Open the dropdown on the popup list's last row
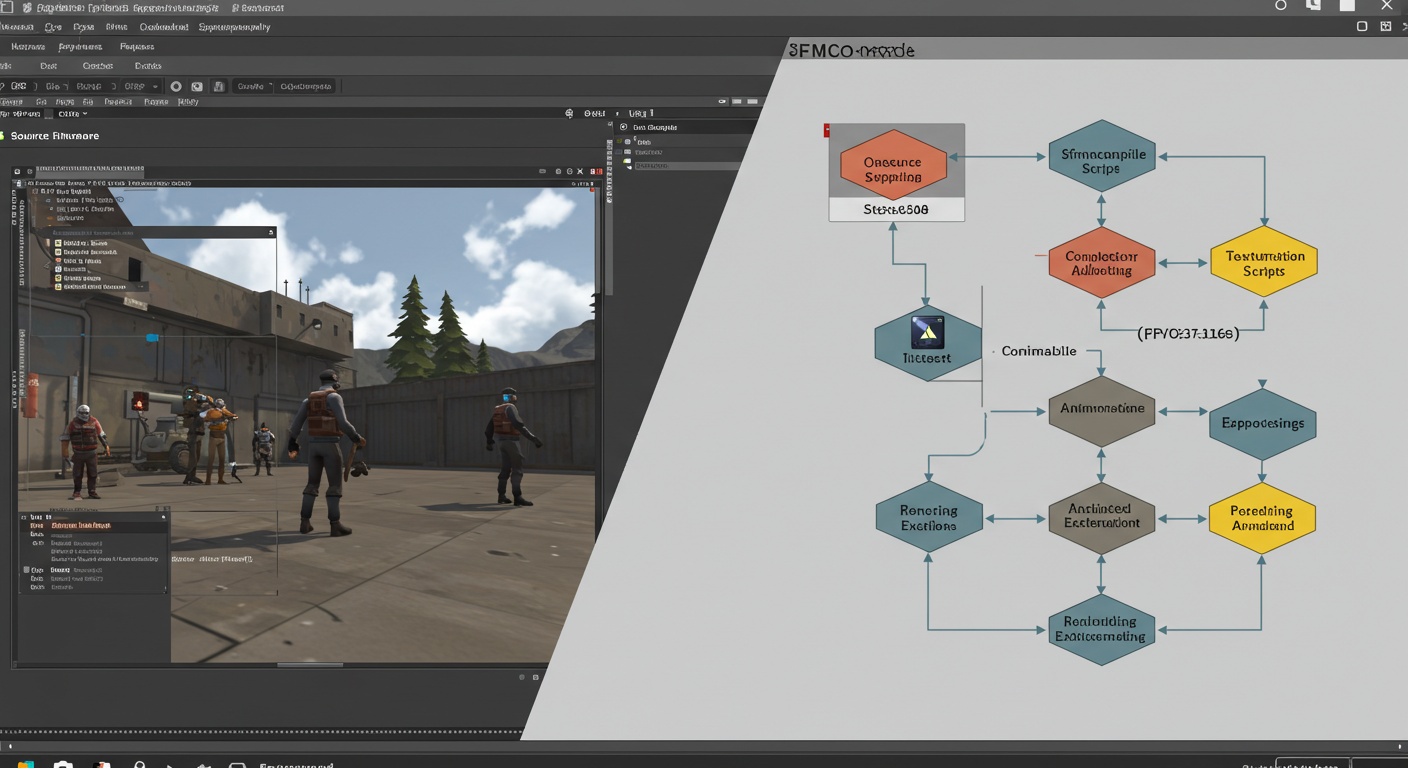1408x768 pixels. [143, 287]
